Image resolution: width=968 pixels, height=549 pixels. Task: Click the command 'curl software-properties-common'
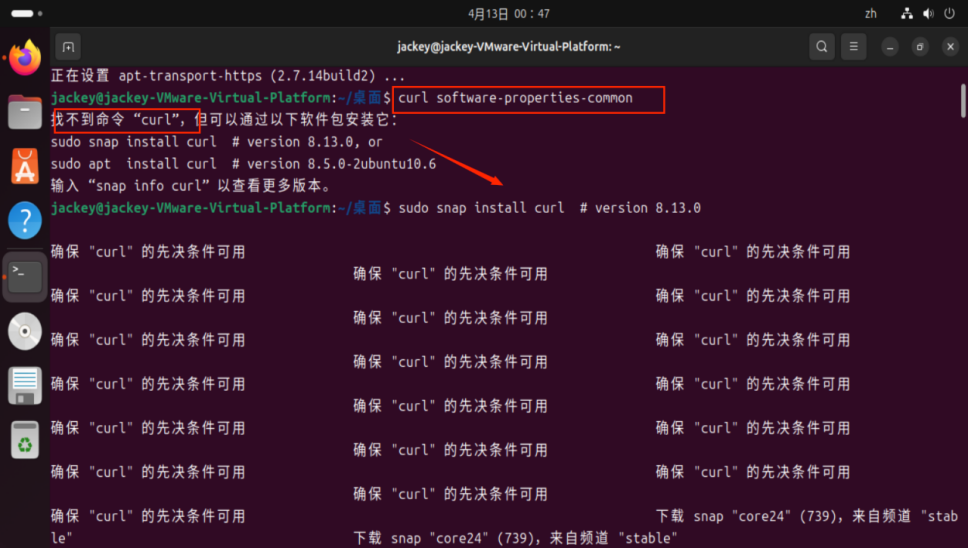515,98
